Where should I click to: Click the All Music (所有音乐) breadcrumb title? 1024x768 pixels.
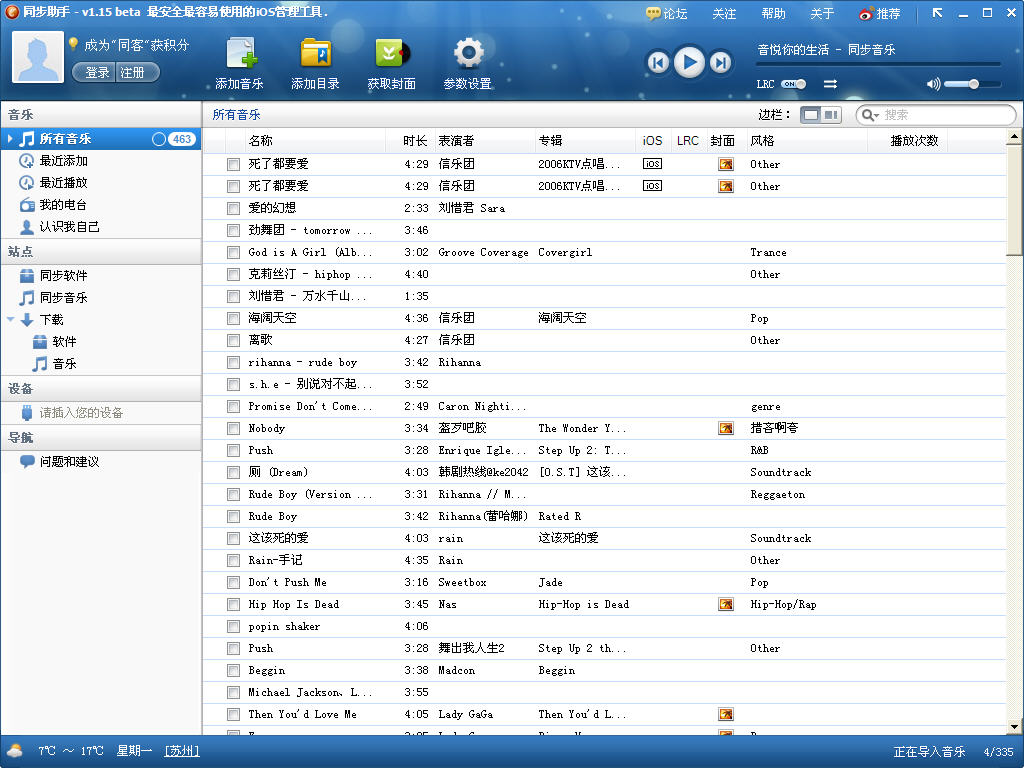(x=236, y=115)
